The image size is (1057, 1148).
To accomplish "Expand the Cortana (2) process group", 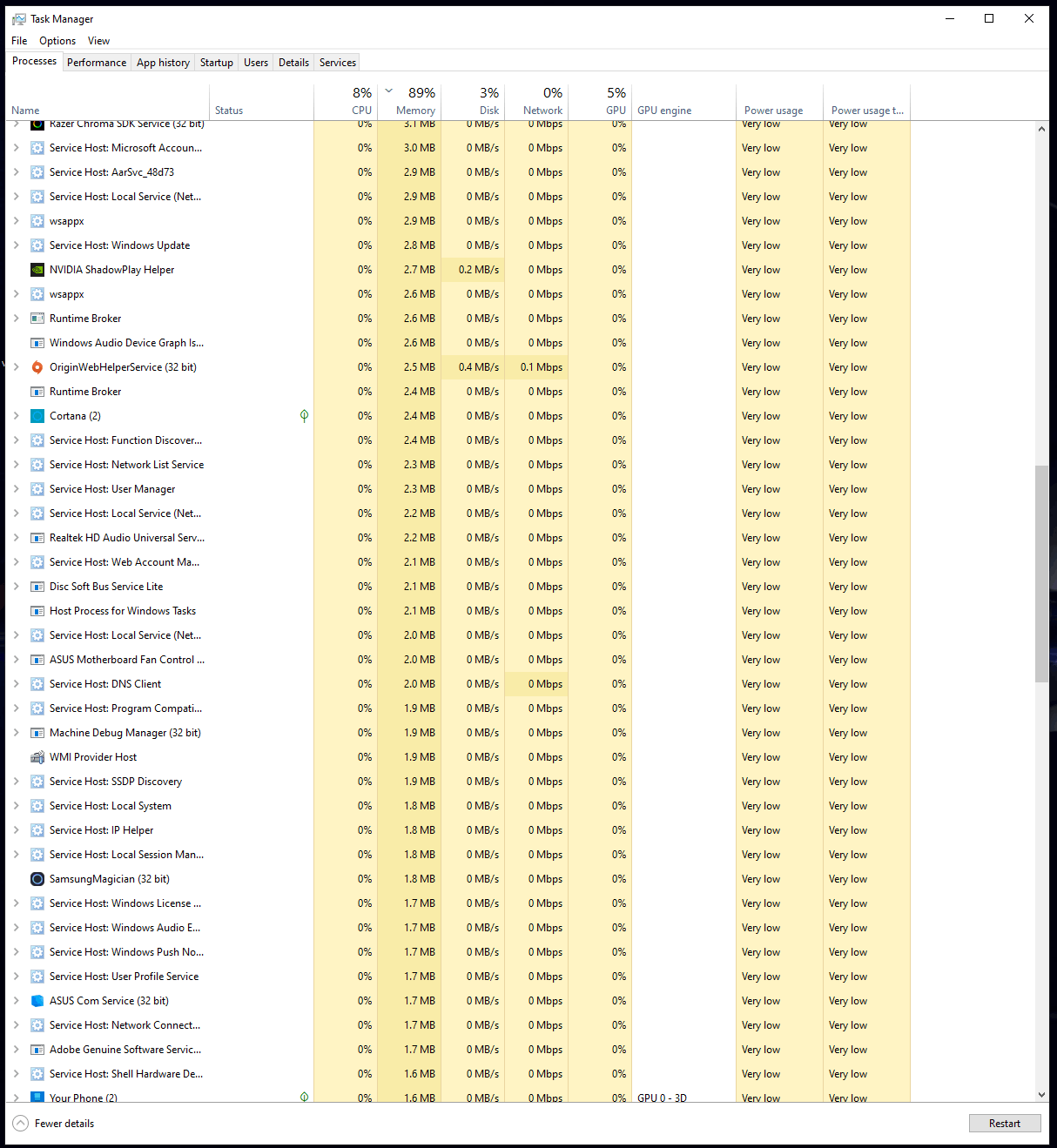I will (x=16, y=416).
